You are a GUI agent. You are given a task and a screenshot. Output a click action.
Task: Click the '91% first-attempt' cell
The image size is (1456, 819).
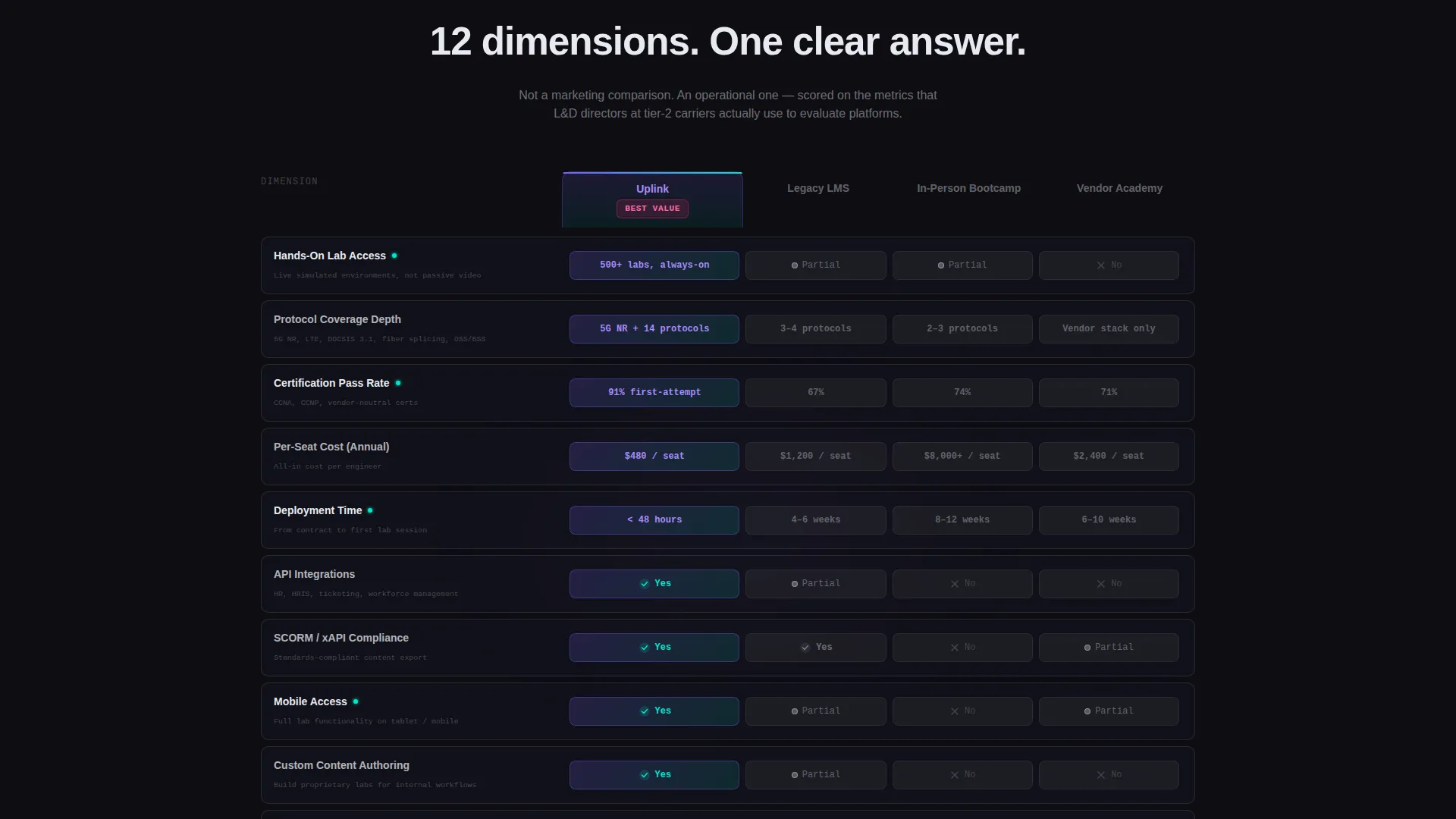[654, 393]
